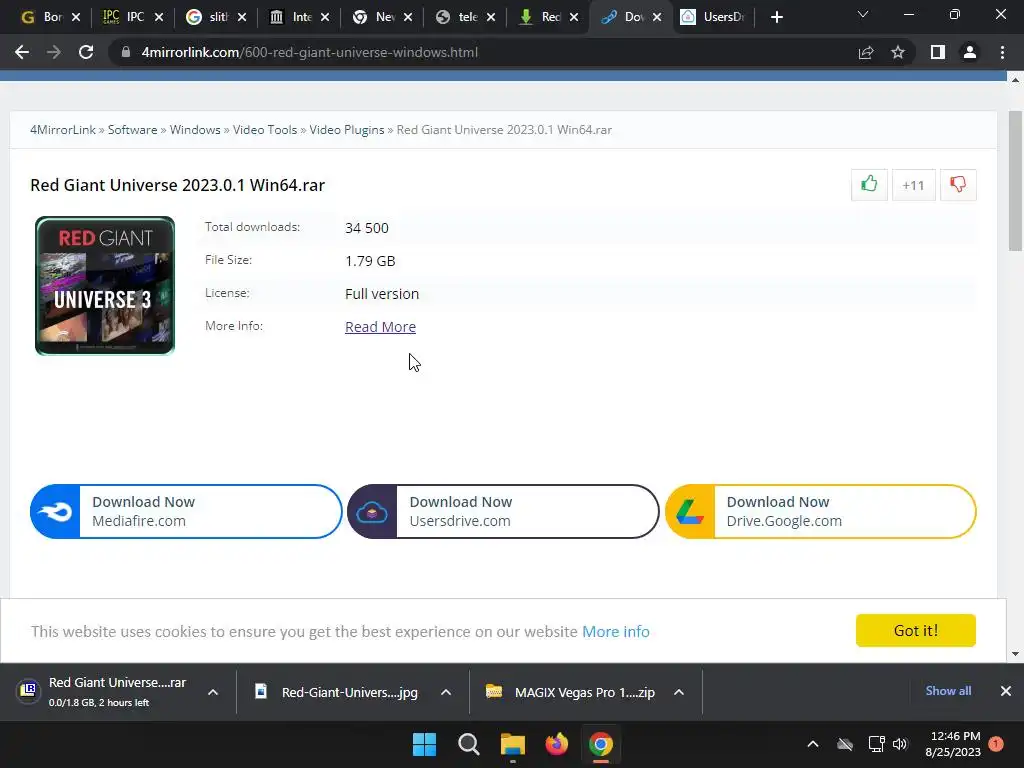Image resolution: width=1024 pixels, height=768 pixels.
Task: Click Show all downloads
Action: [948, 691]
